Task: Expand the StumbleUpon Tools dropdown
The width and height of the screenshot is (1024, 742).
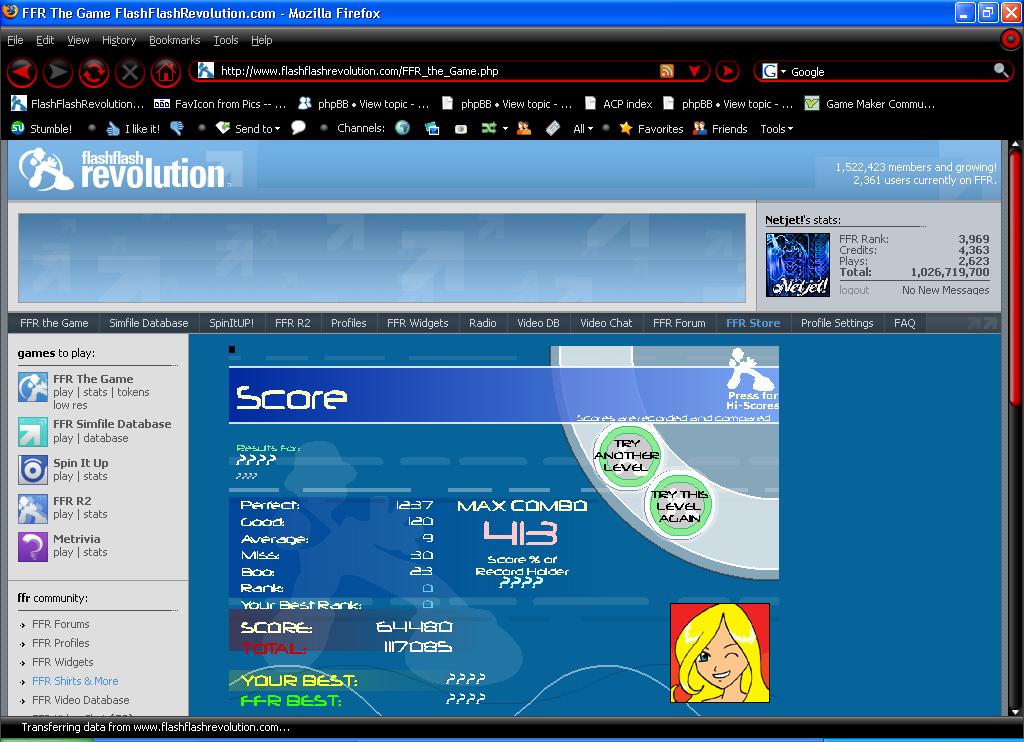Action: click(x=776, y=129)
